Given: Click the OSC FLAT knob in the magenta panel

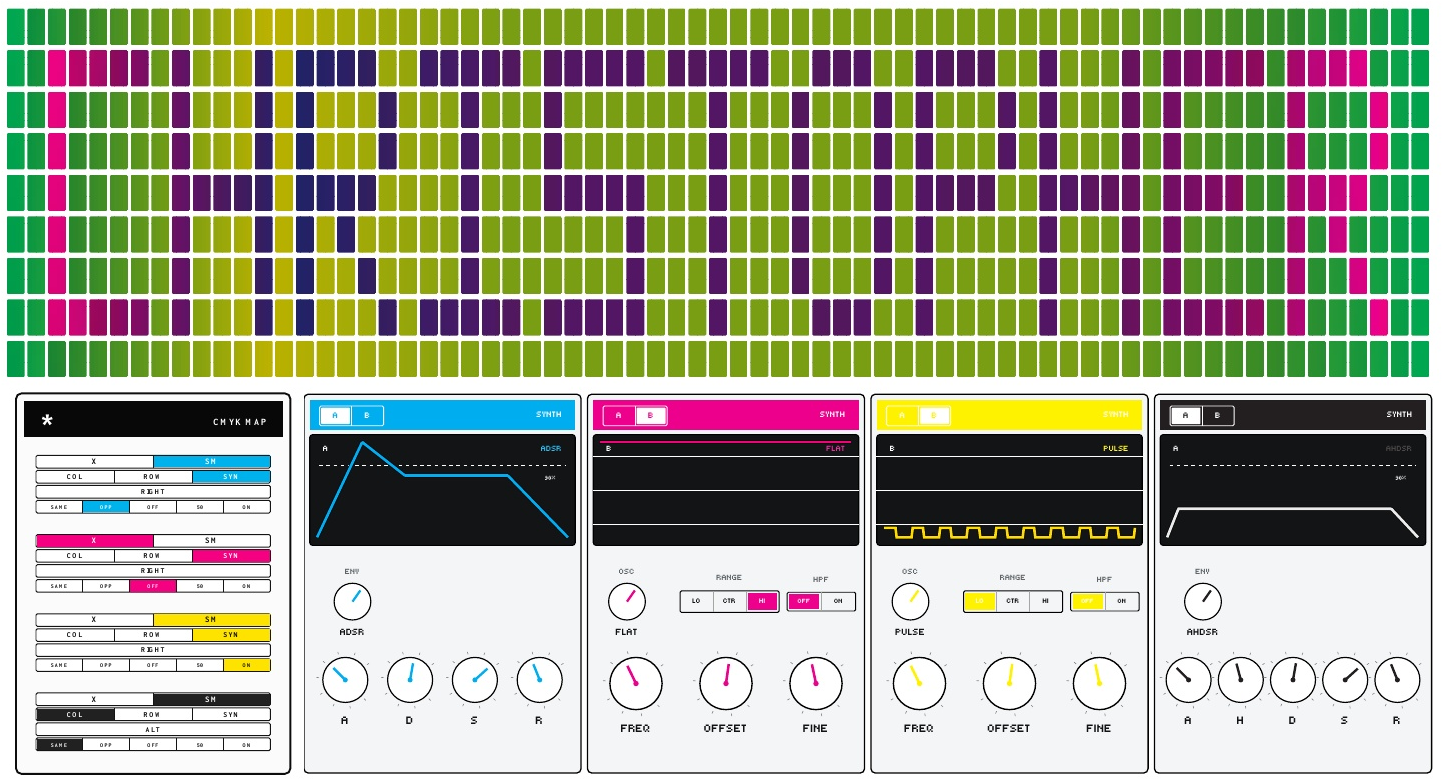Looking at the screenshot, I should [627, 601].
